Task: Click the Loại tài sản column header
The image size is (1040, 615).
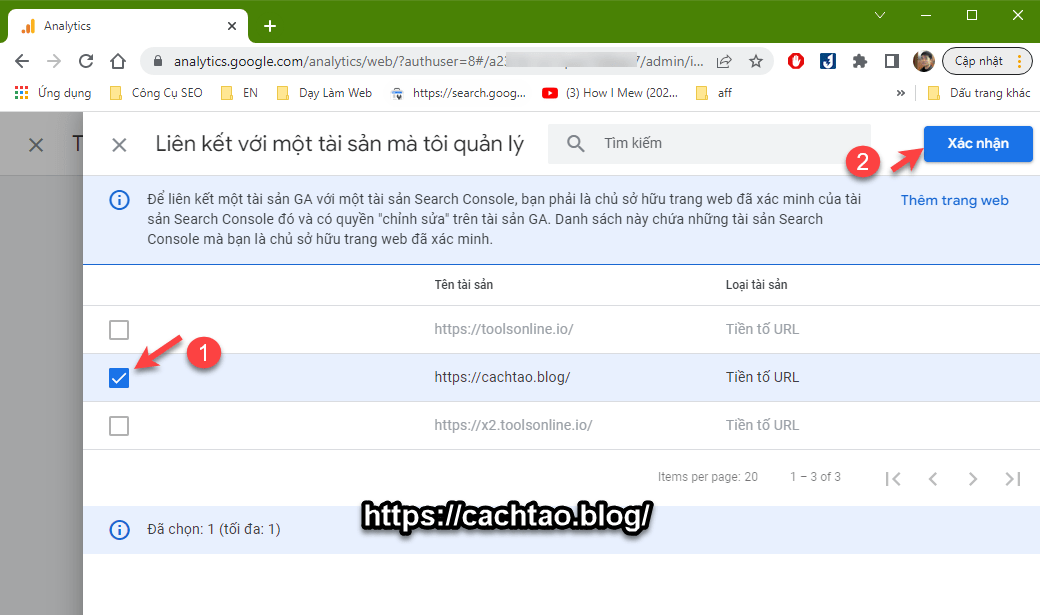Action: pos(756,285)
